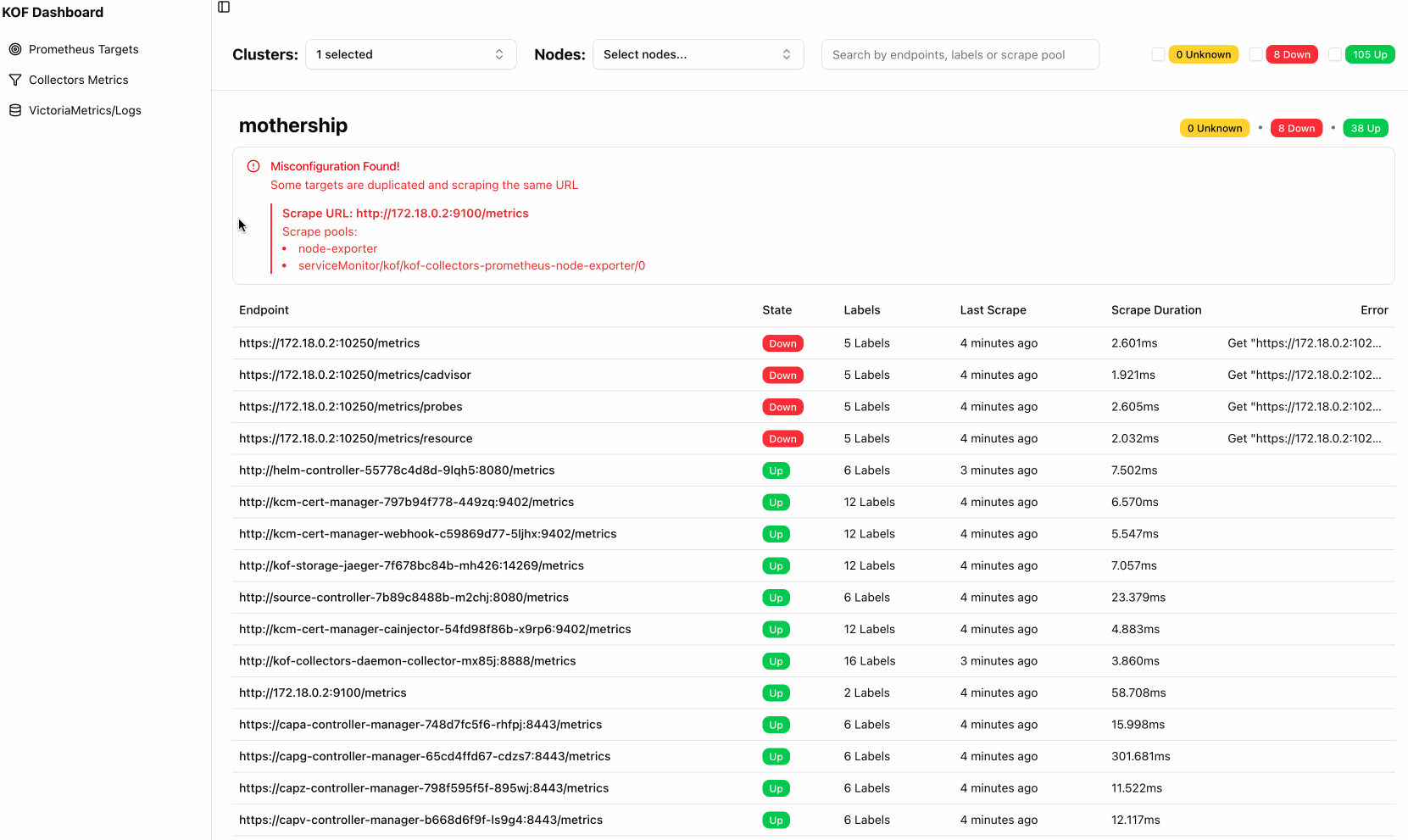
Task: Open Prometheus Targets using the target icon
Action: tap(15, 48)
